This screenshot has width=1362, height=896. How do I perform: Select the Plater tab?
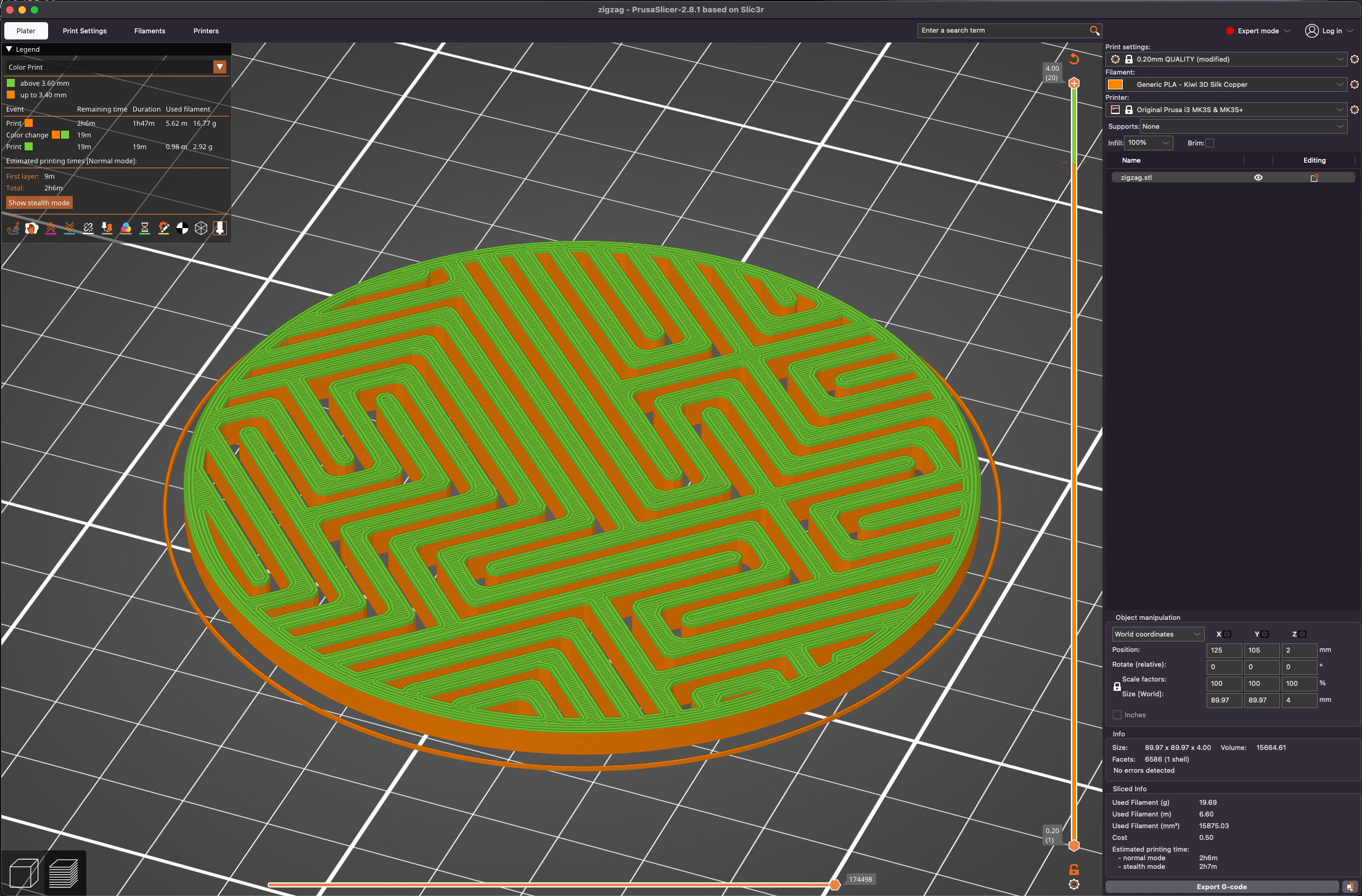(26, 31)
